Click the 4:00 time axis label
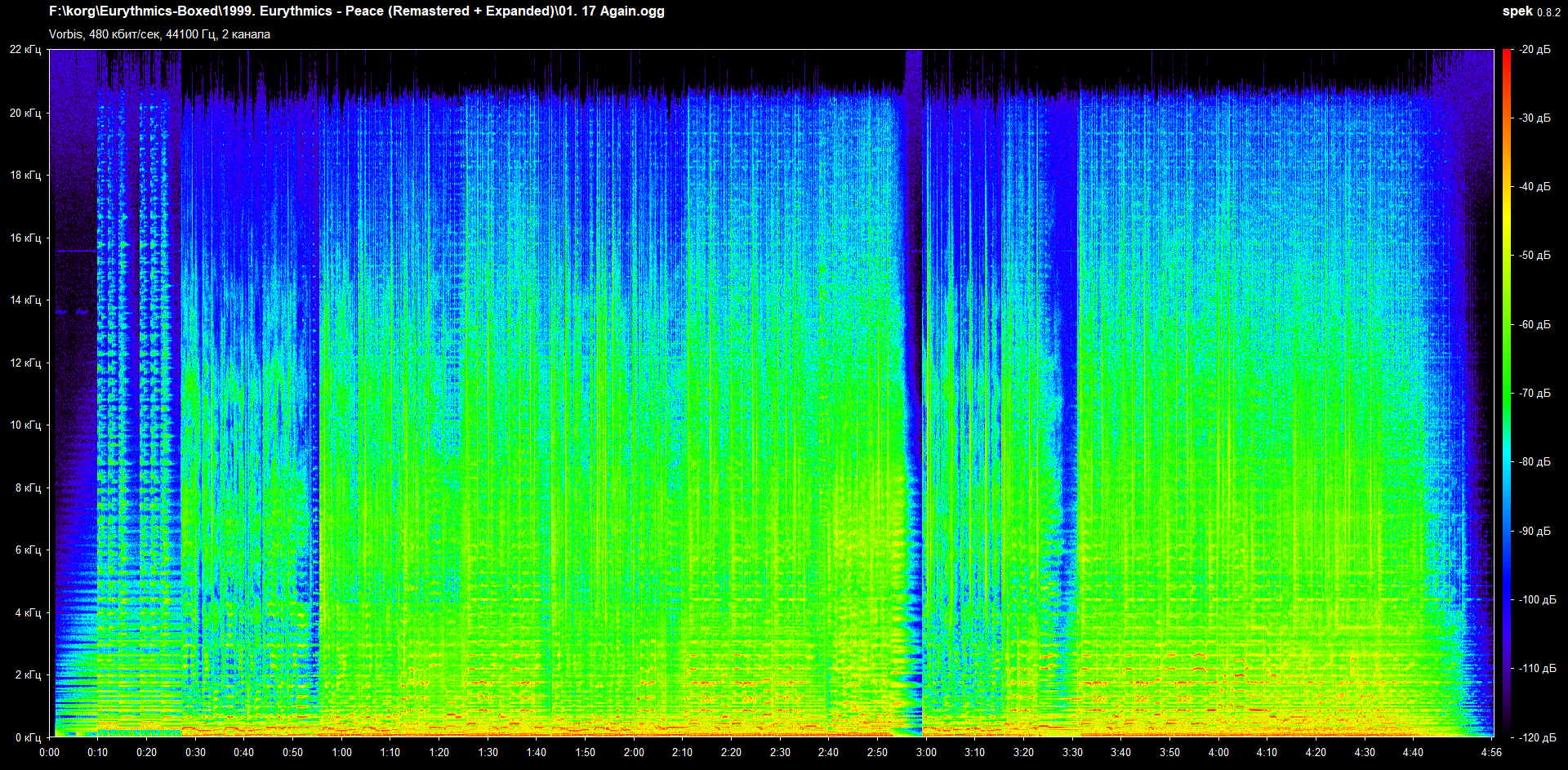1568x770 pixels. tap(1218, 753)
